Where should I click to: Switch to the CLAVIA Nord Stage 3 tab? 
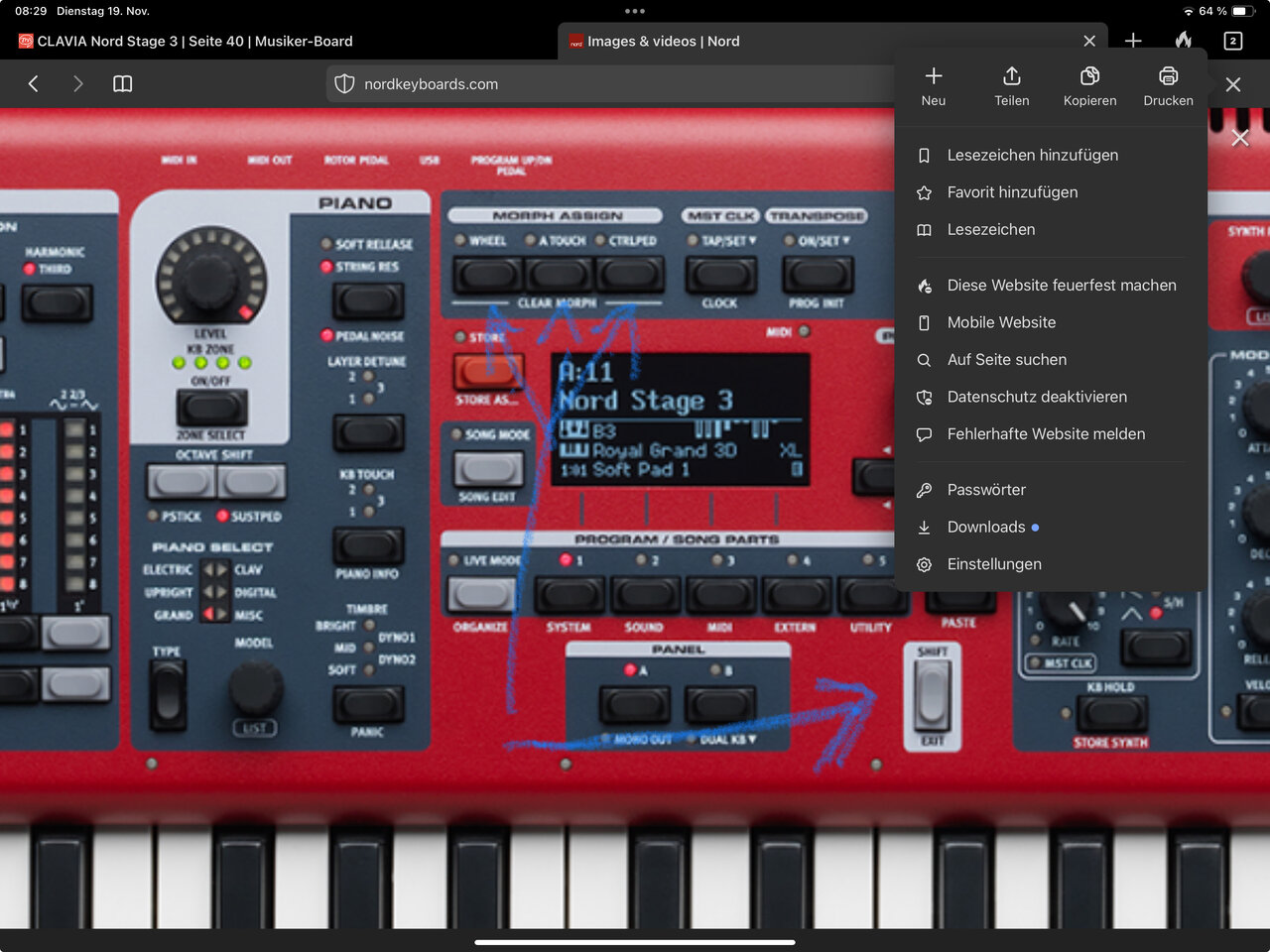194,42
